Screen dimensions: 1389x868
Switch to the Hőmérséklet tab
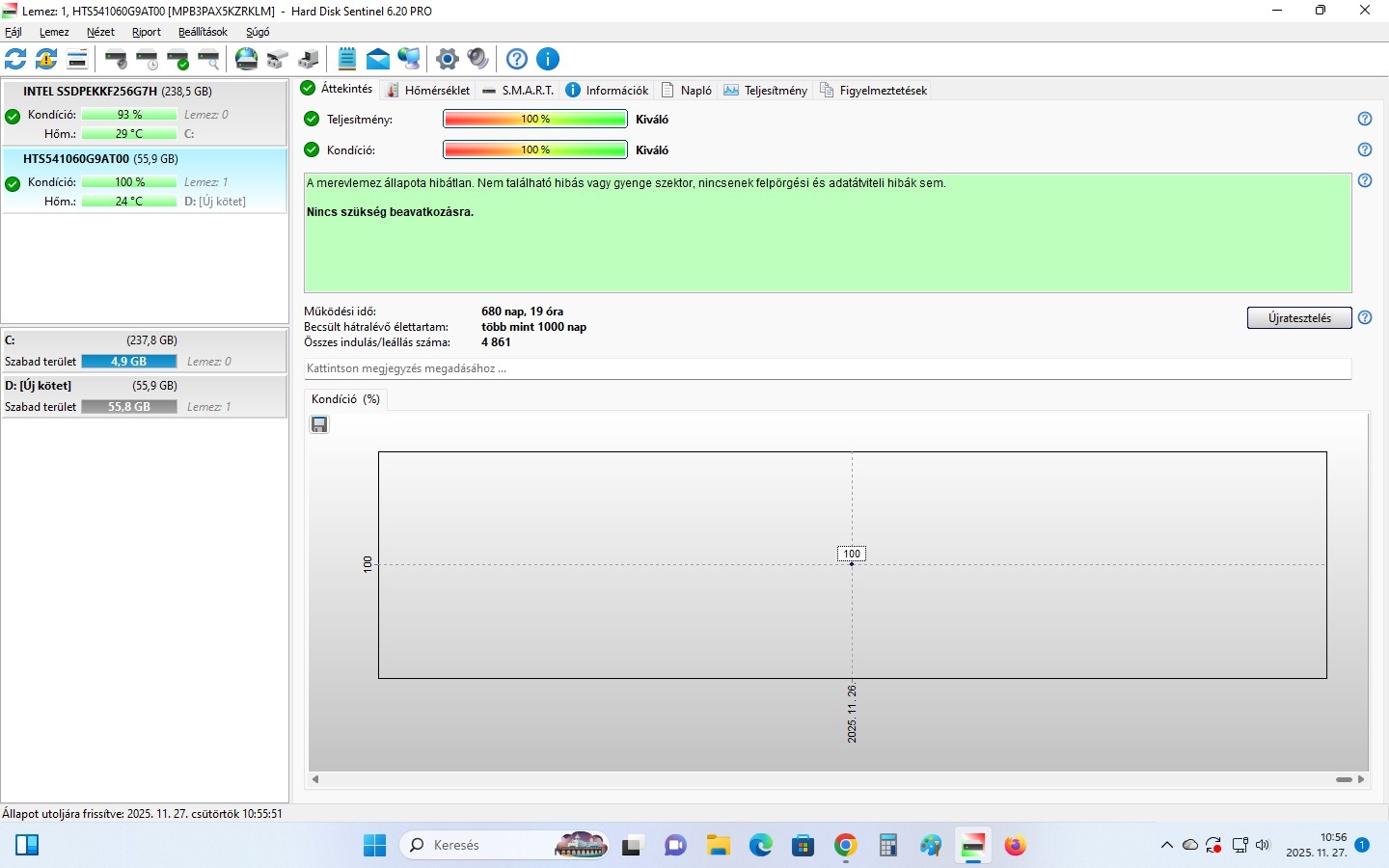(x=428, y=90)
